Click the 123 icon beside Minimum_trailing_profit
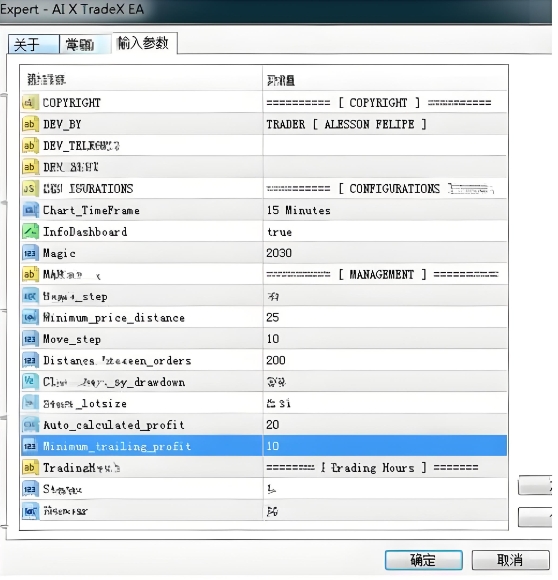 30,446
